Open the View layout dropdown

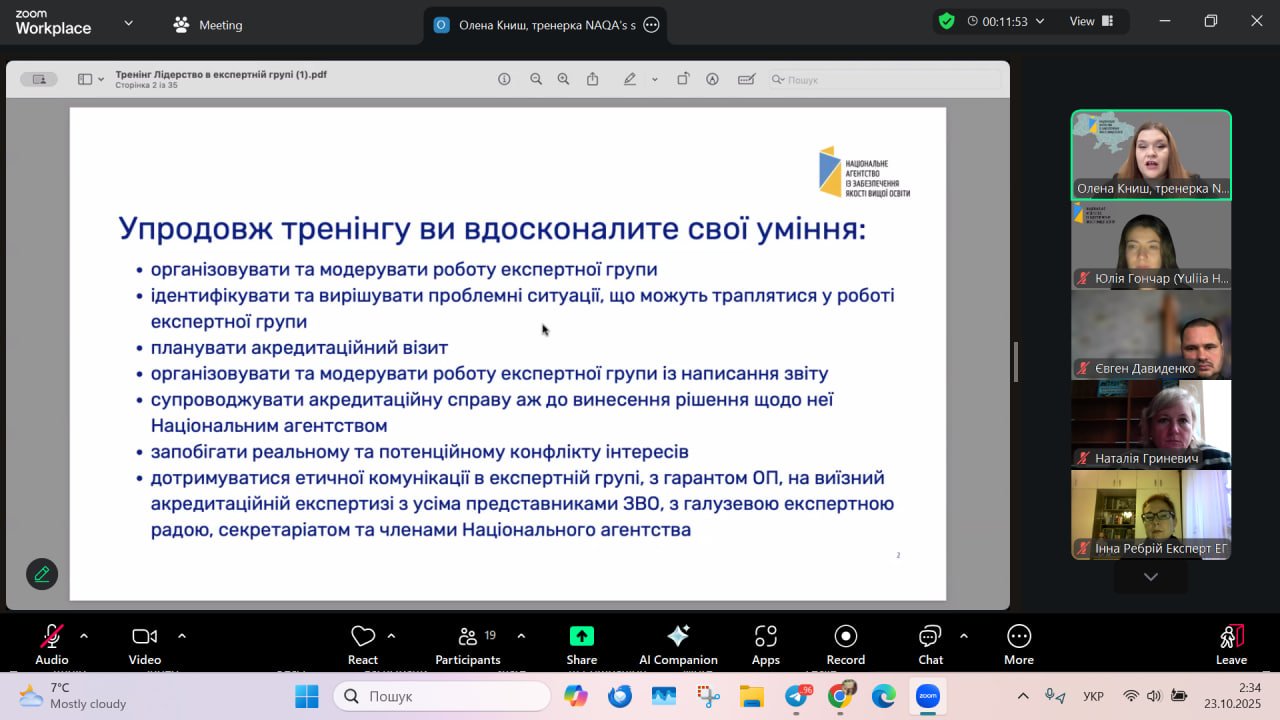pyautogui.click(x=1092, y=21)
